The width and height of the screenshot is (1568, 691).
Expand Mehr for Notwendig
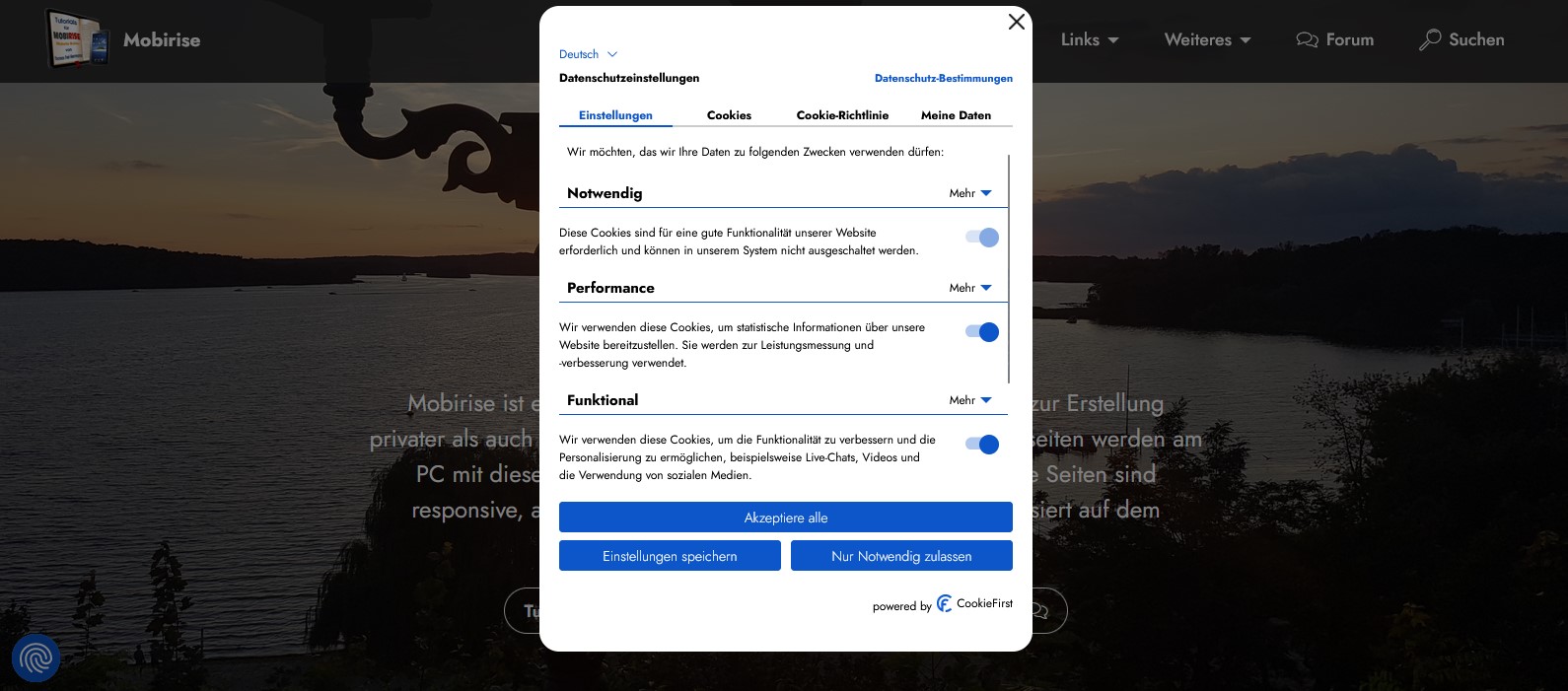(x=970, y=193)
